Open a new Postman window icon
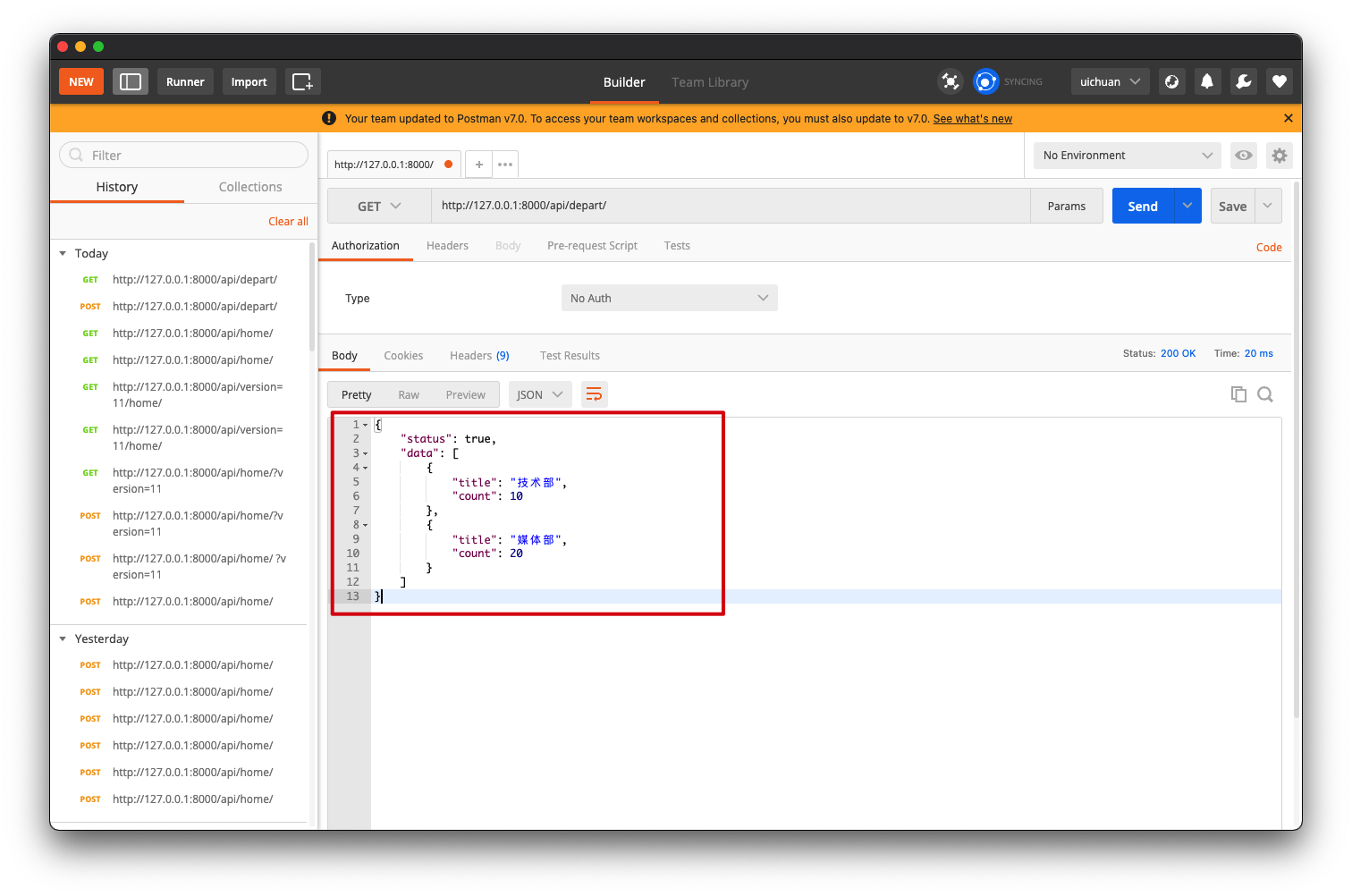Screen dimensions: 1352x896 pyautogui.click(x=303, y=81)
